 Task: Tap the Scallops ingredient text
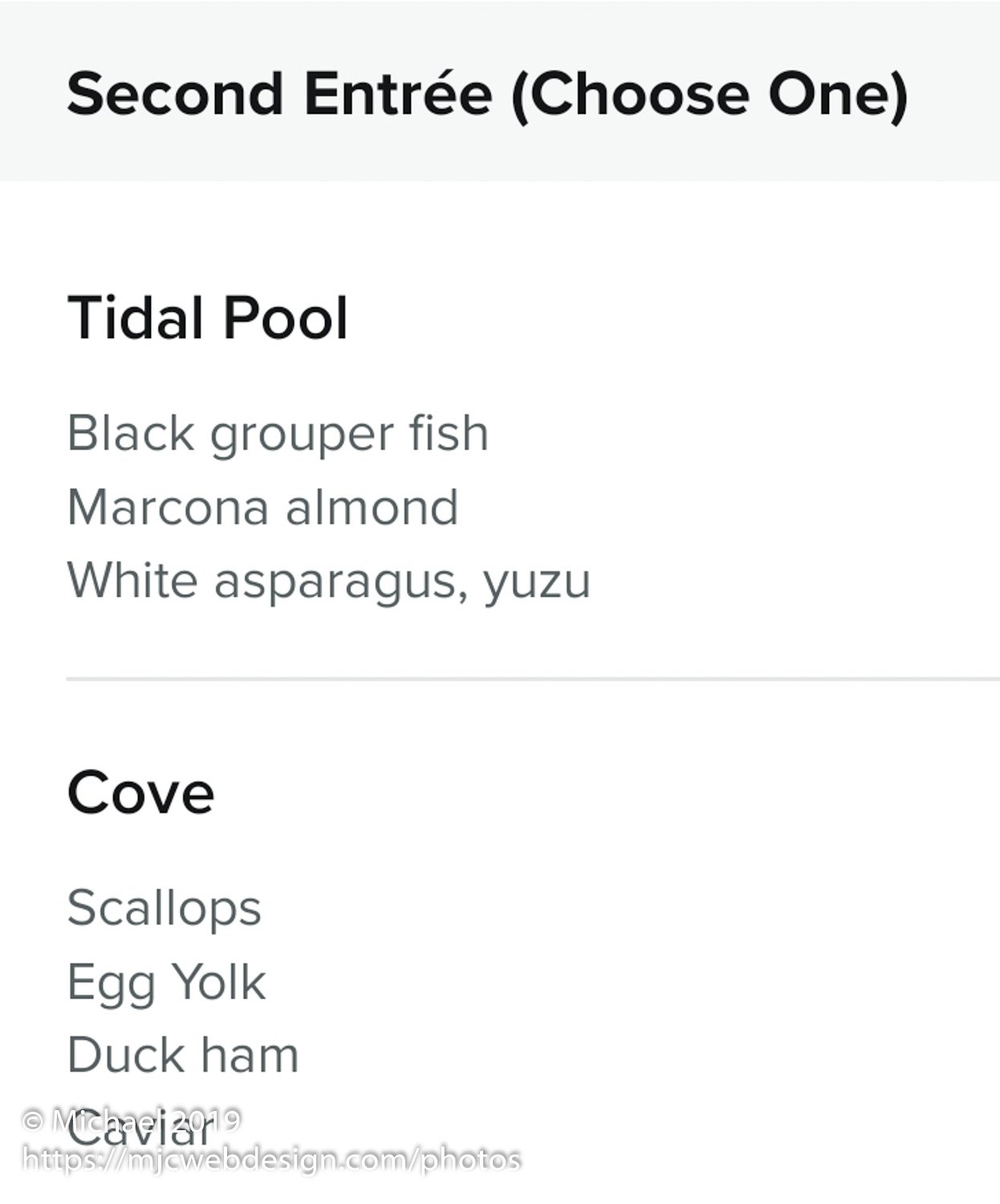coord(165,909)
